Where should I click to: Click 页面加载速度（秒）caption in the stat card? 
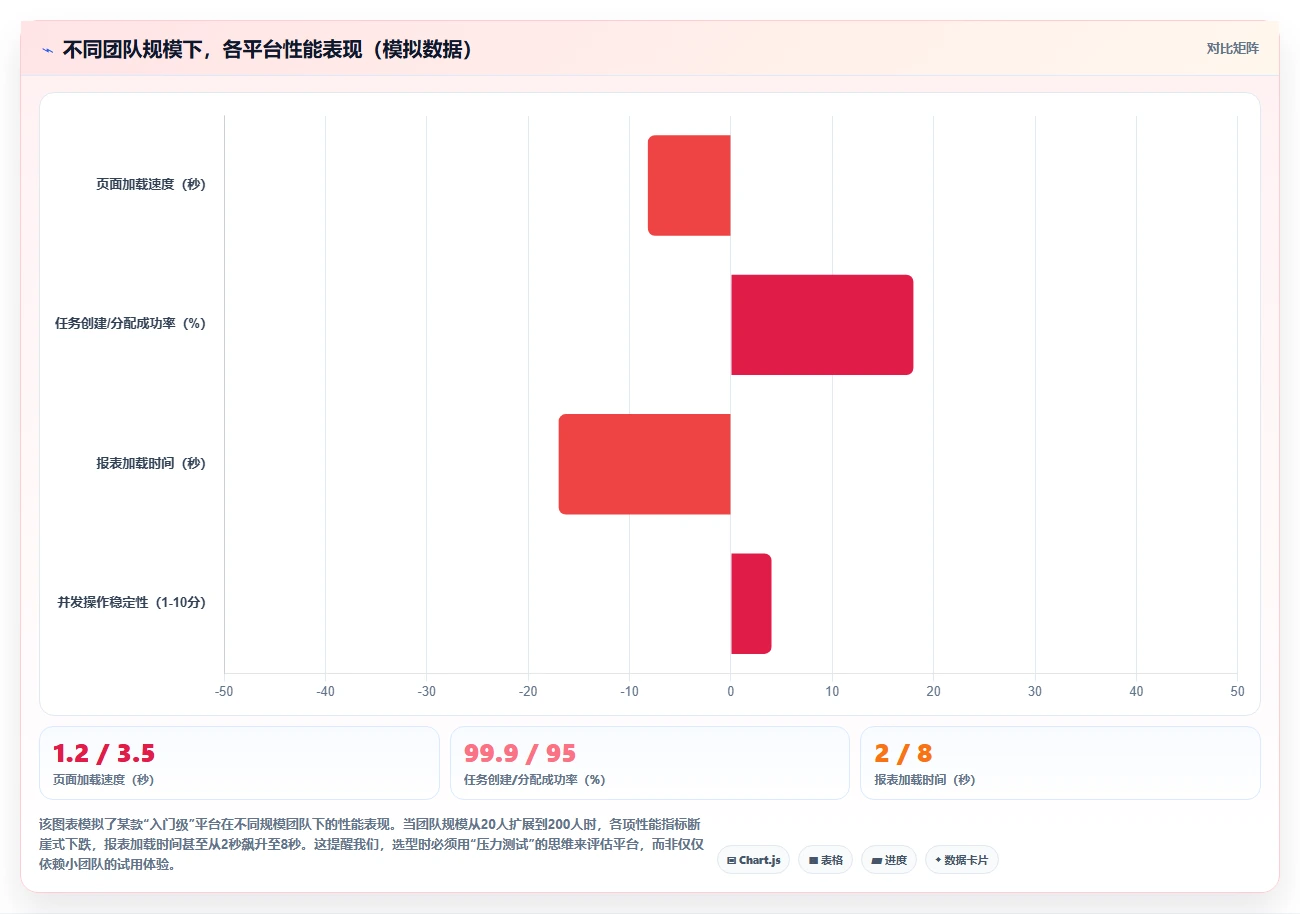[x=103, y=780]
